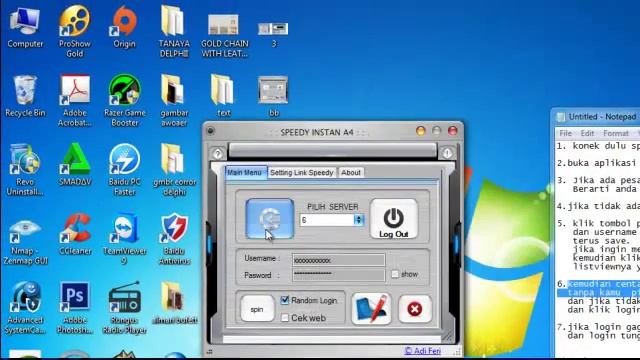Screen dimensions: 640x360
Task: Click the Adi Feri copyright link
Action: (x=422, y=351)
